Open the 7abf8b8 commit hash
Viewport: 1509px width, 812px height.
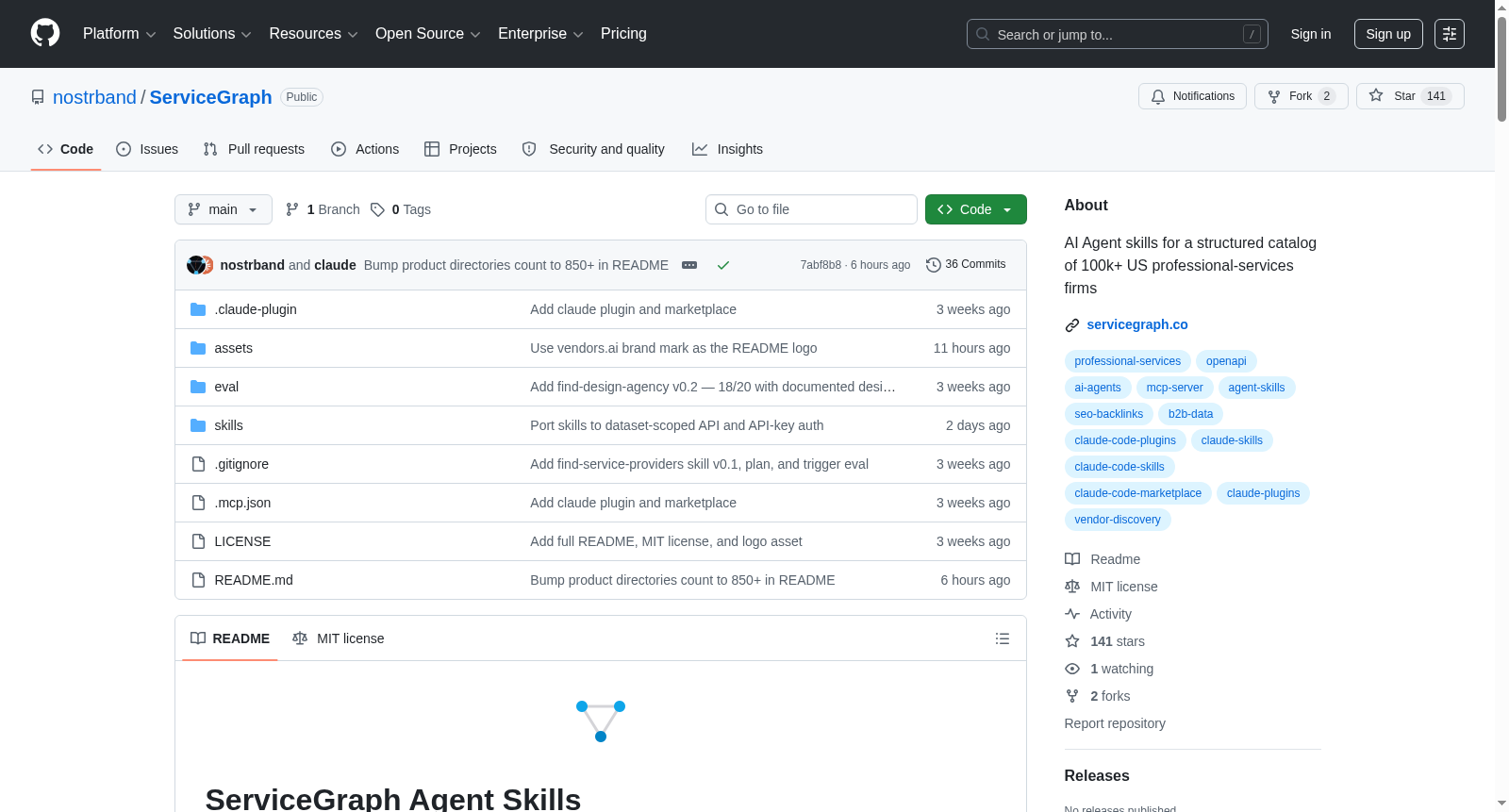click(821, 265)
